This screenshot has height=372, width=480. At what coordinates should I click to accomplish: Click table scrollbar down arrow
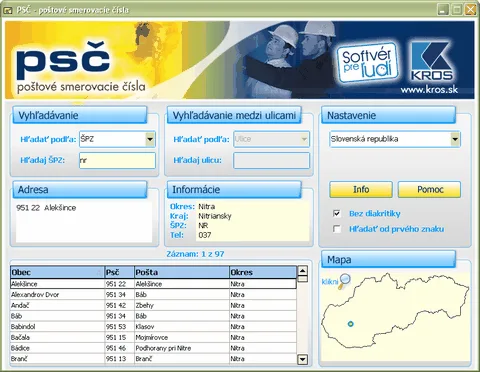tap(302, 359)
